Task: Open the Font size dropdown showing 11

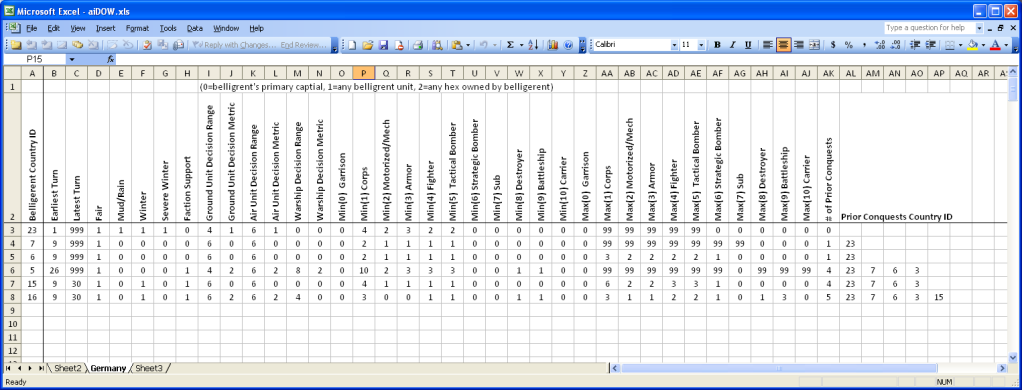Action: click(701, 45)
